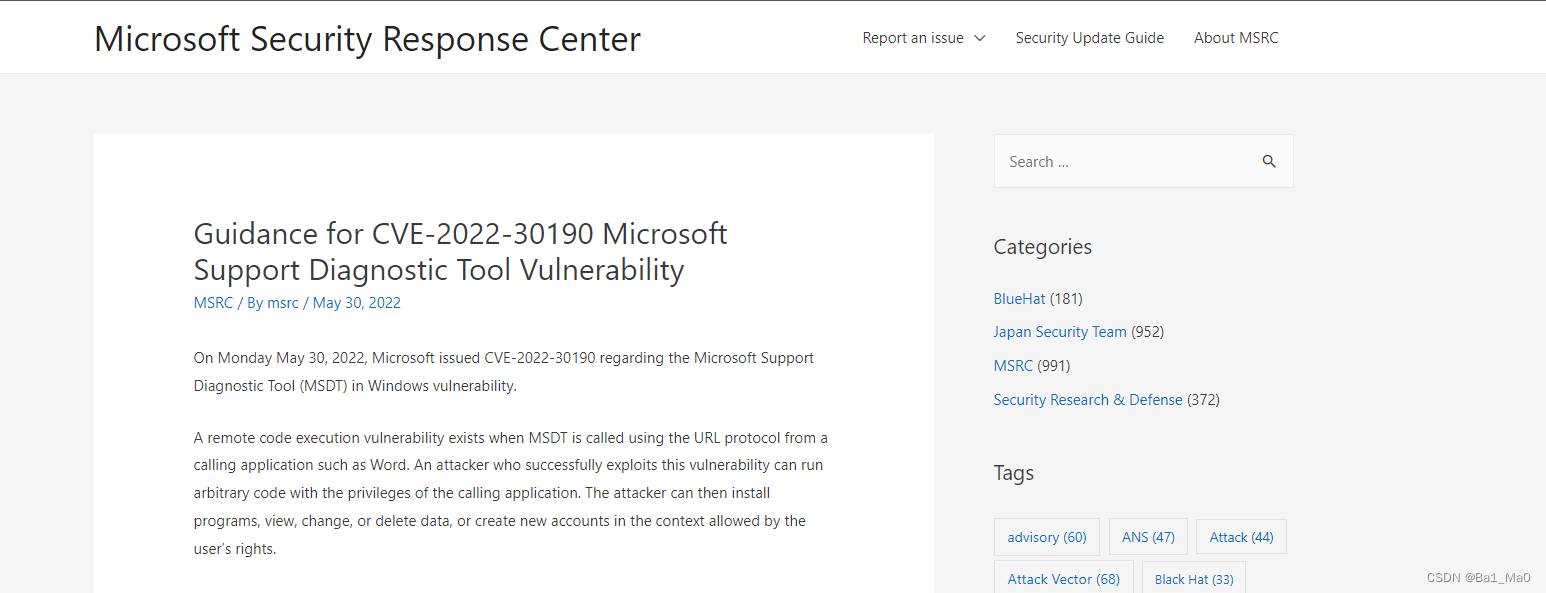Click the May 30, 2022 date link

357,303
